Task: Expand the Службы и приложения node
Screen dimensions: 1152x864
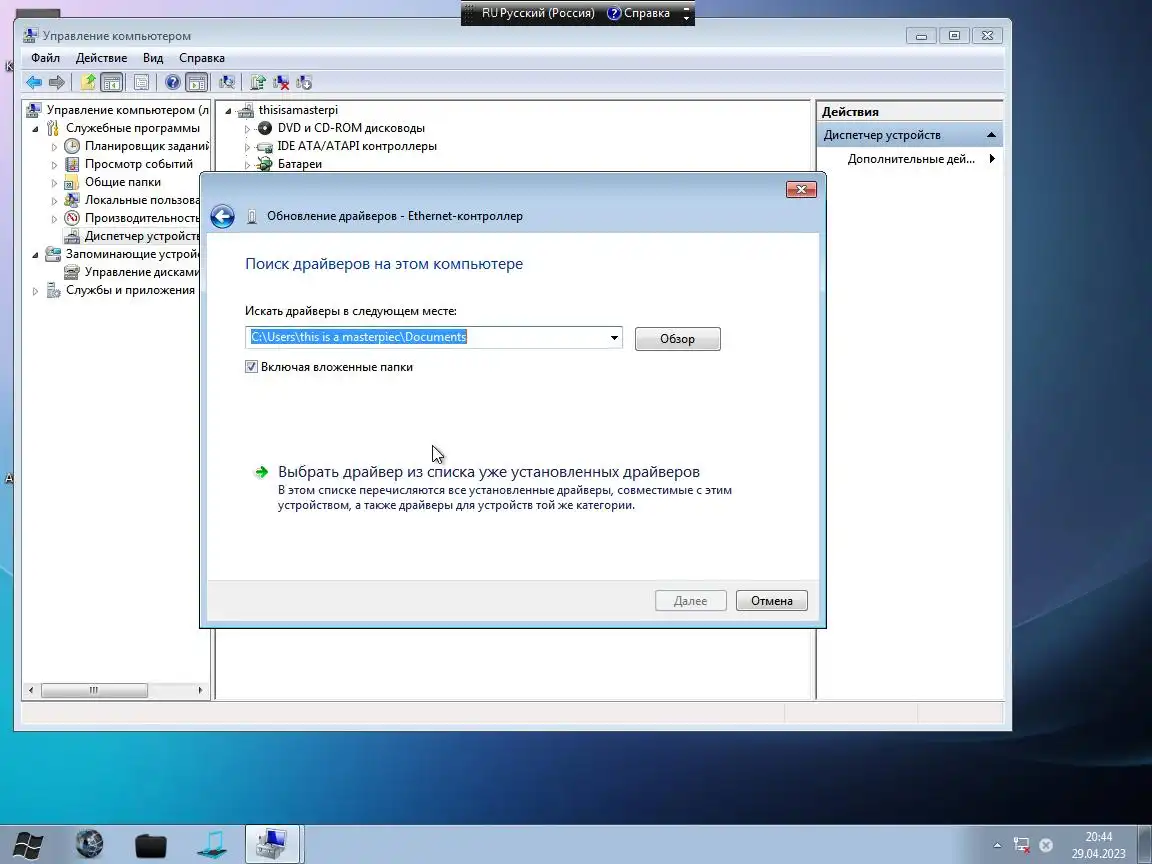Action: tap(35, 290)
